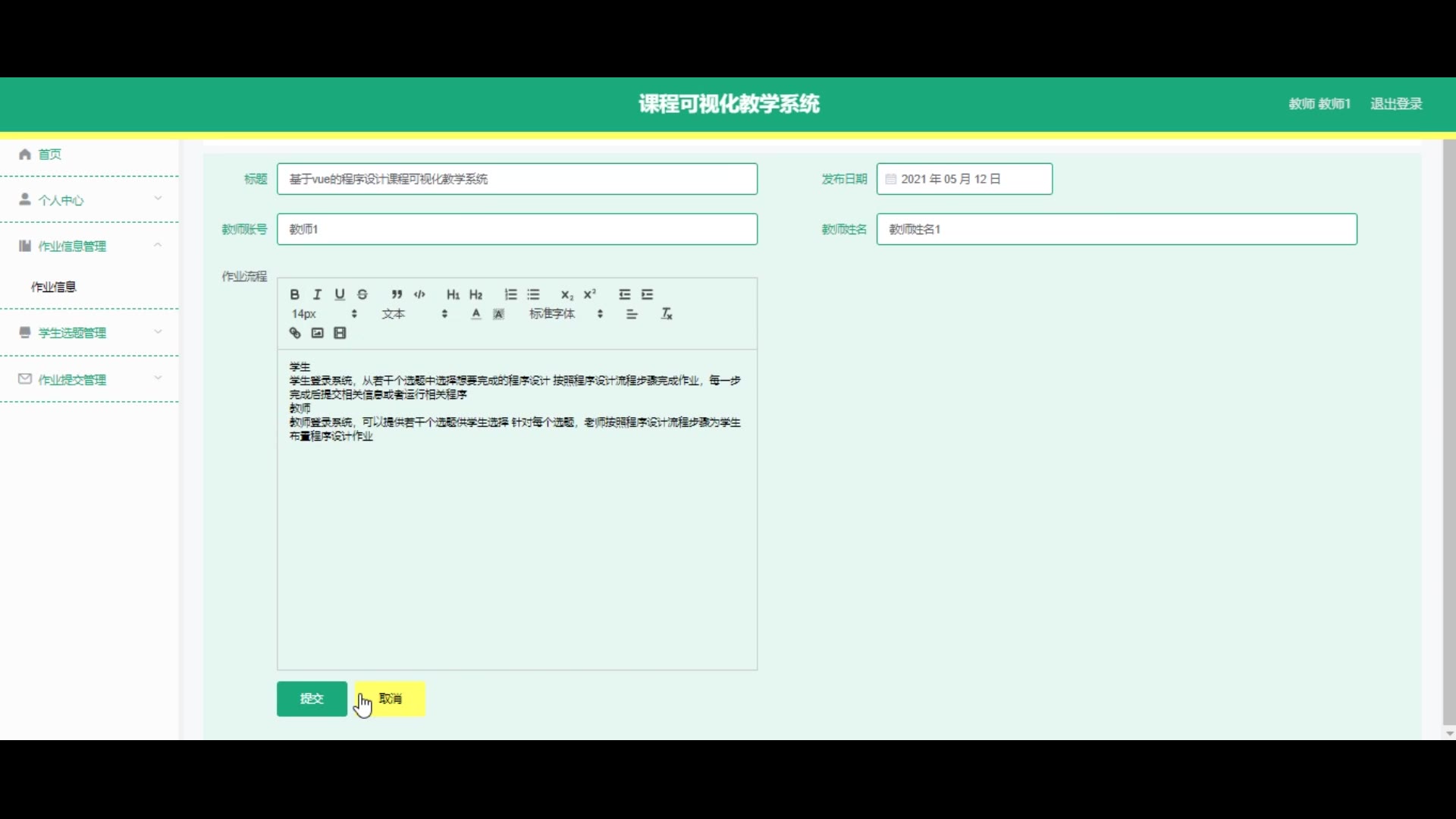The height and width of the screenshot is (819, 1456).
Task: Create an ordered numbered list
Action: click(x=510, y=294)
